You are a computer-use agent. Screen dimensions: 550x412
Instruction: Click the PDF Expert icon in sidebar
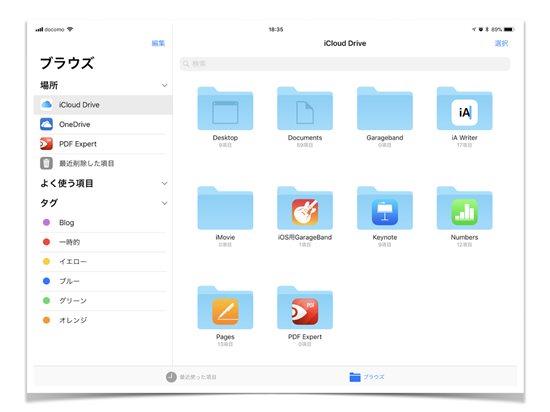pos(46,144)
